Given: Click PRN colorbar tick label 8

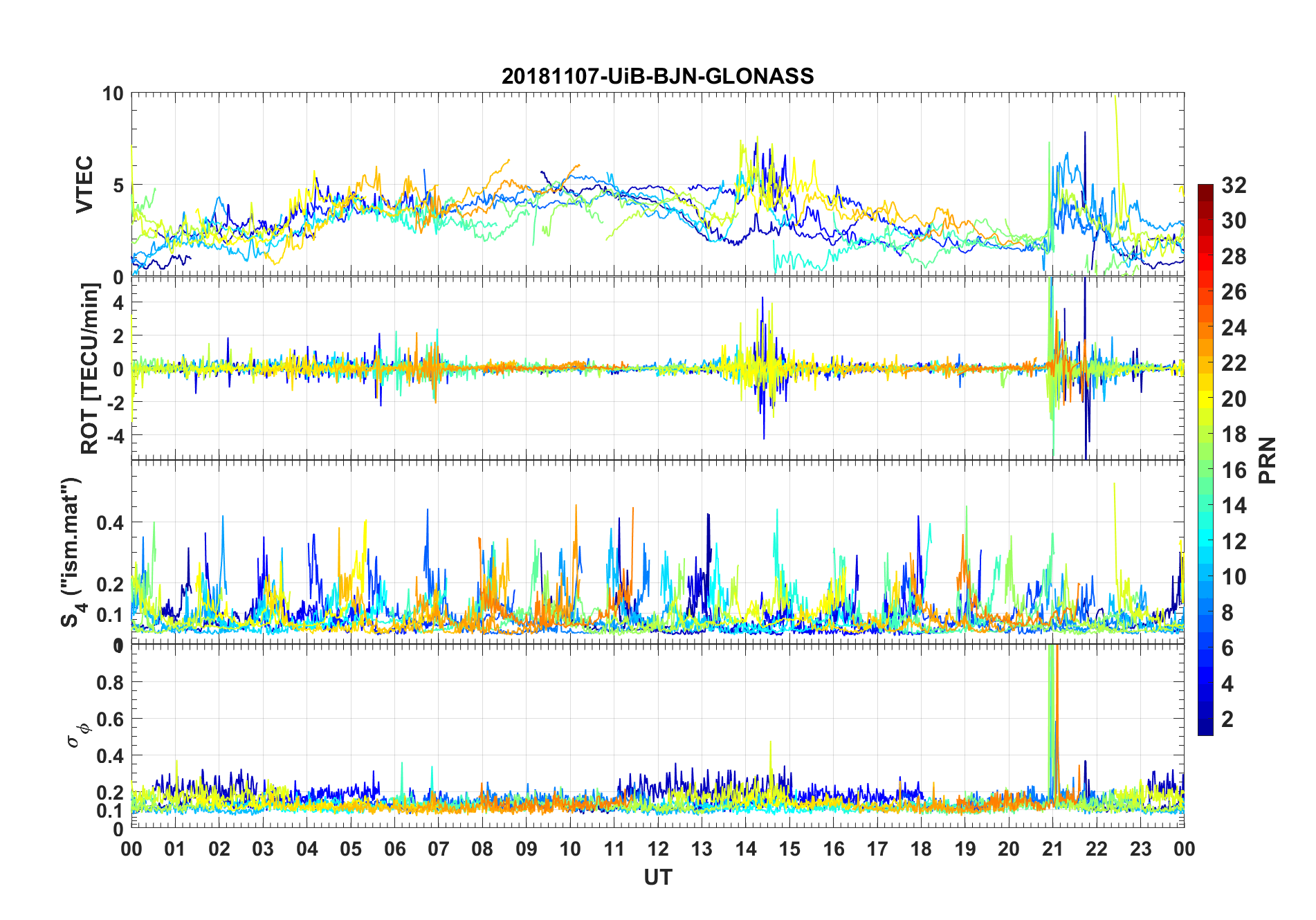Looking at the screenshot, I should 1228,612.
